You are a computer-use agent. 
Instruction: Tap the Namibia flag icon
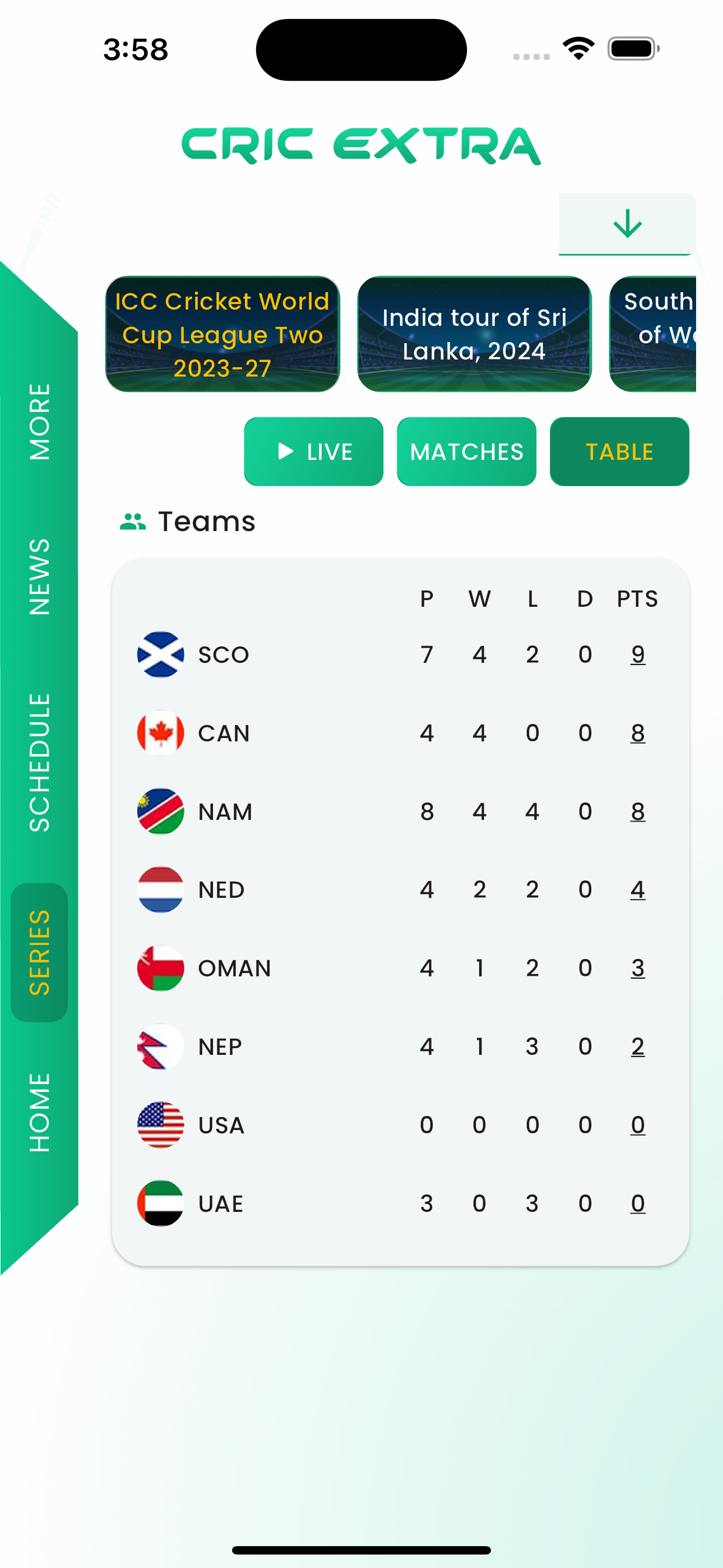pyautogui.click(x=160, y=811)
